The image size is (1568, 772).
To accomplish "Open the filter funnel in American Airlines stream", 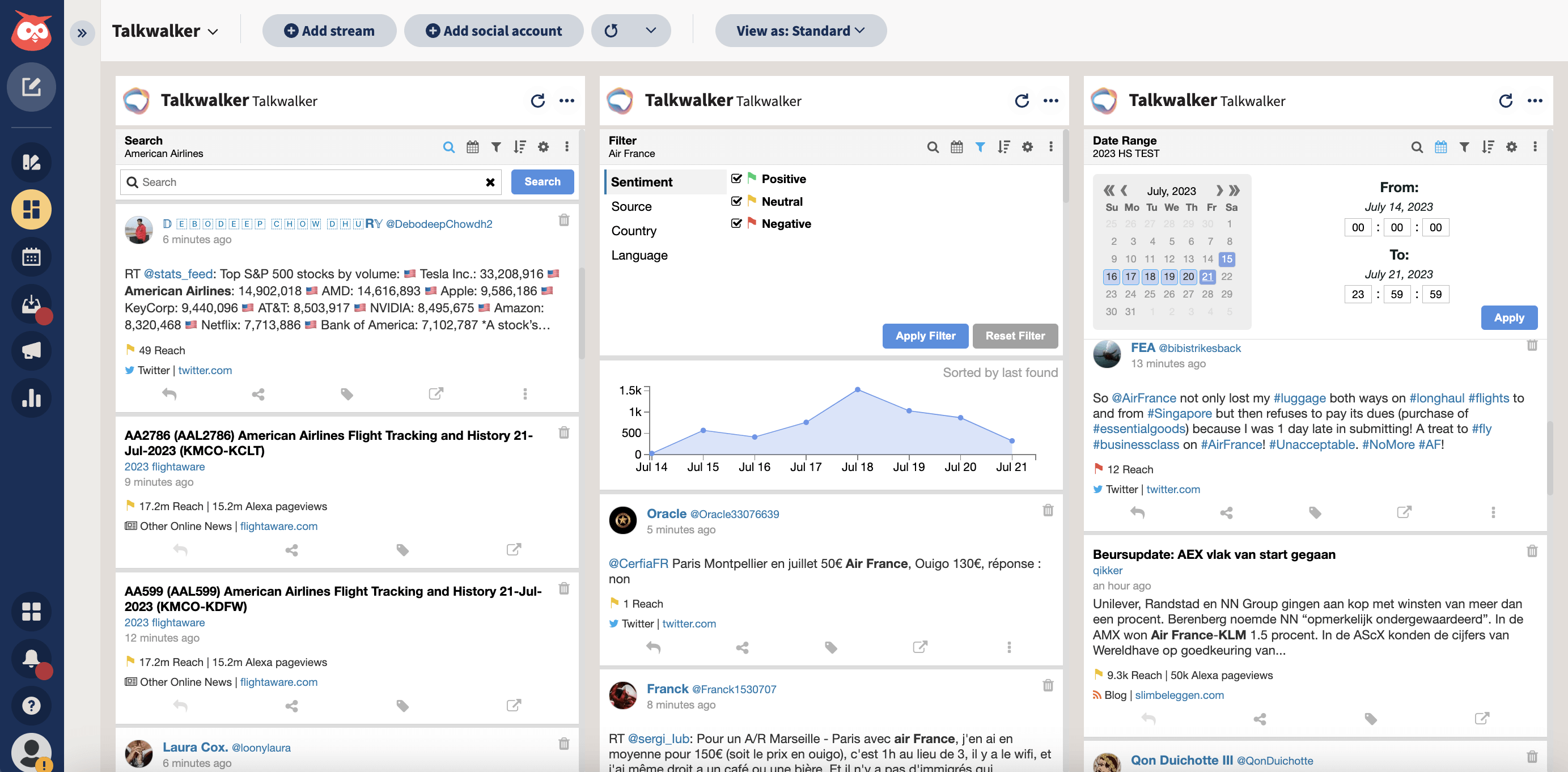I will point(496,147).
